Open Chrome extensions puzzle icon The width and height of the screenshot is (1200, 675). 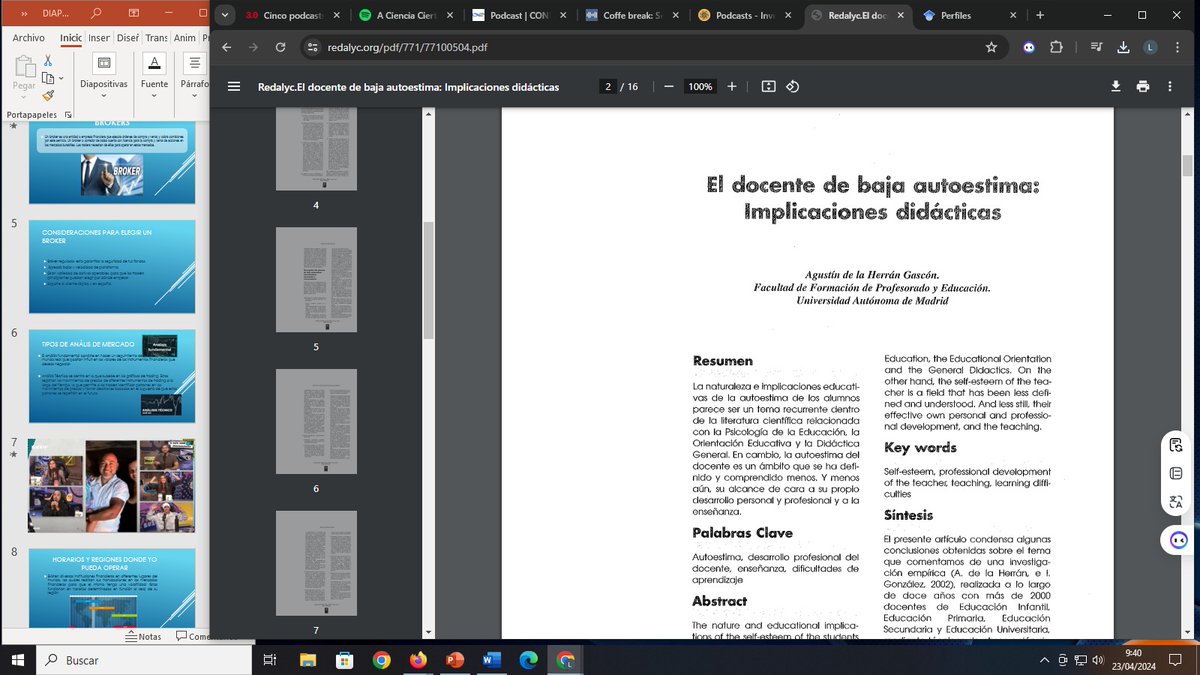click(x=1056, y=47)
